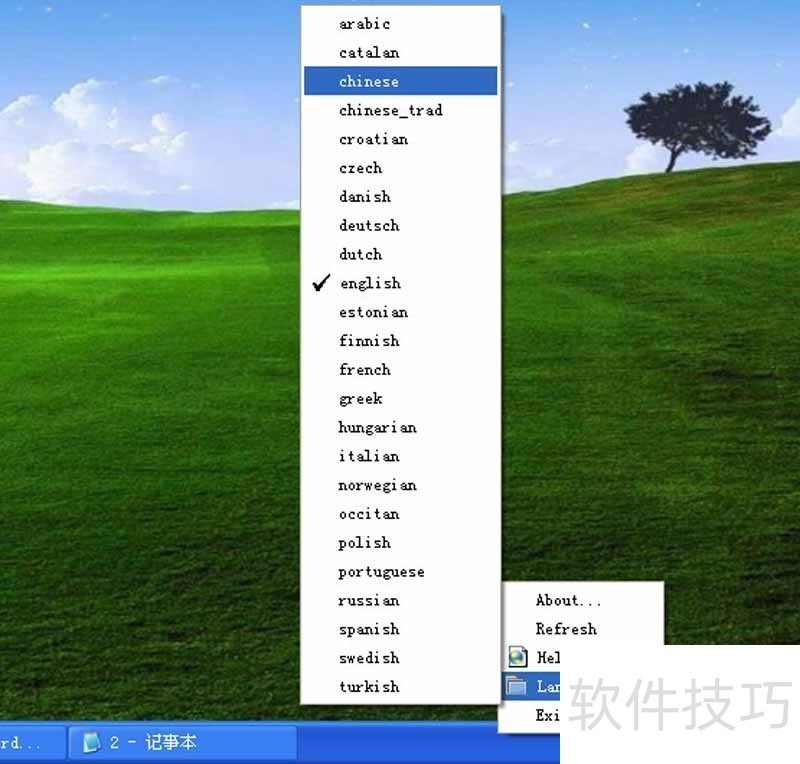
Task: Choose estonian from the language menu
Action: 401,312
